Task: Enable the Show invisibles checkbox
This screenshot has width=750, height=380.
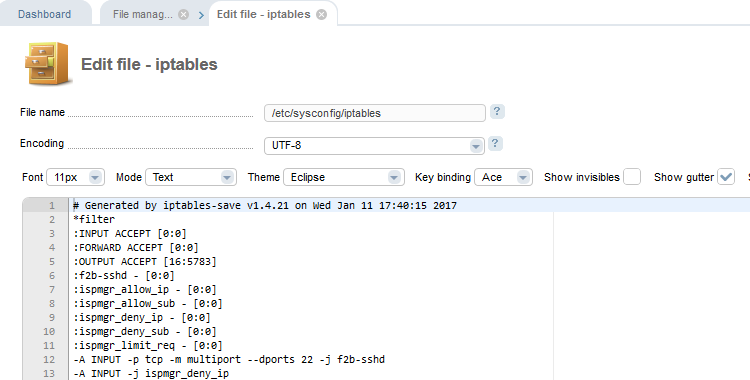Action: click(x=632, y=177)
